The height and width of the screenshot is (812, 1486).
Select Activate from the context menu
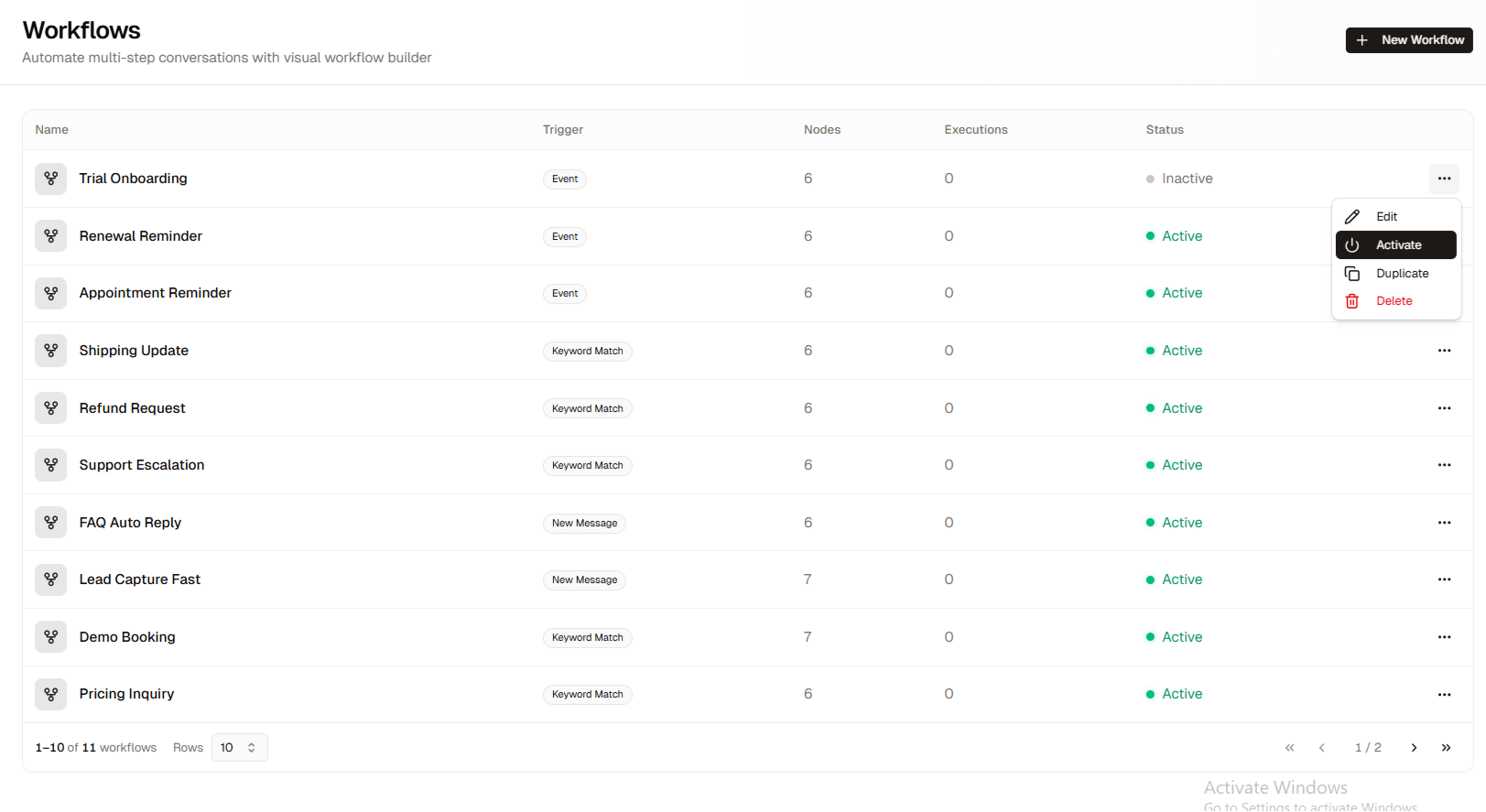(1395, 245)
